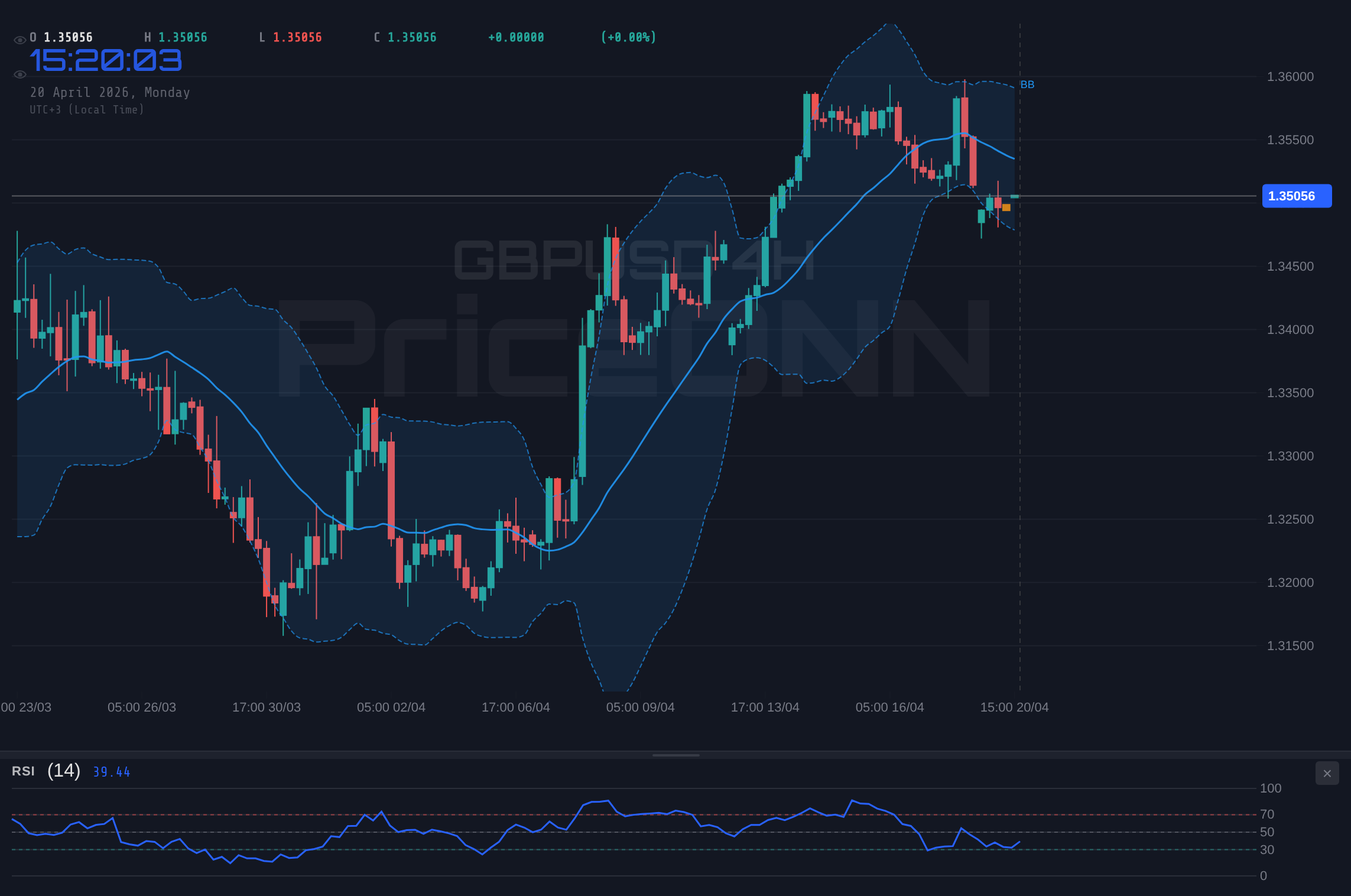This screenshot has height=896, width=1351.
Task: Click the RSI scale label 70
Action: click(1267, 814)
